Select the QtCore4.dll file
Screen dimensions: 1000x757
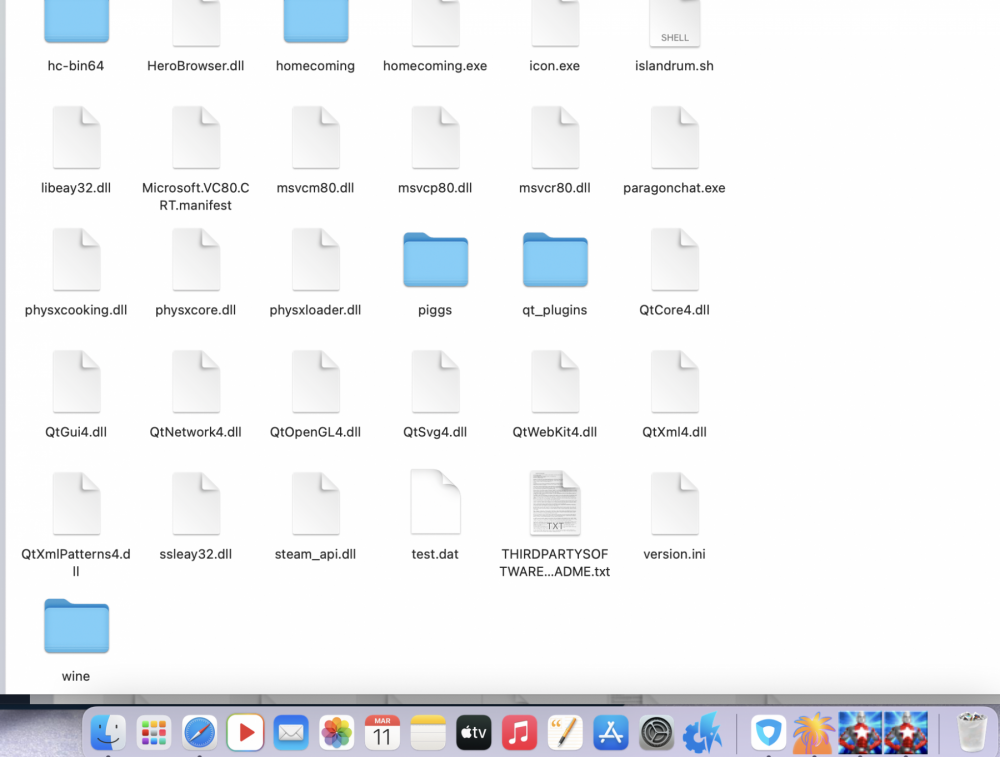(x=675, y=259)
